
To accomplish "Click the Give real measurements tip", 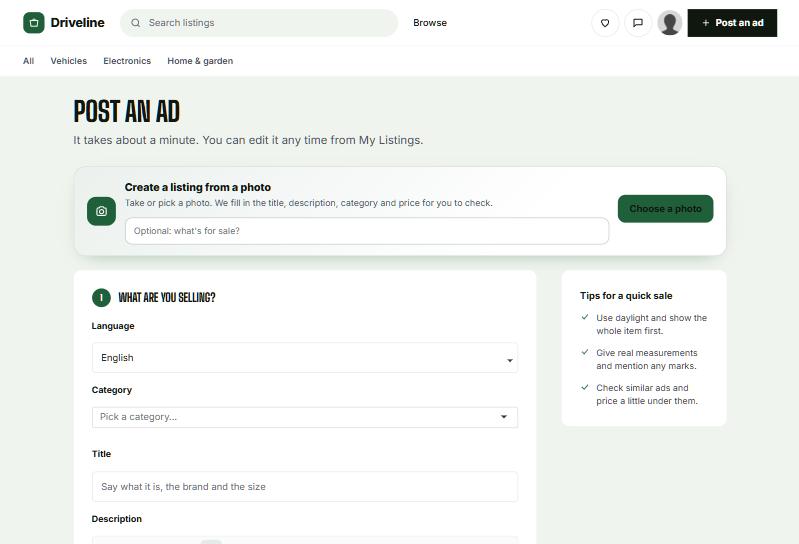I will (x=647, y=360).
